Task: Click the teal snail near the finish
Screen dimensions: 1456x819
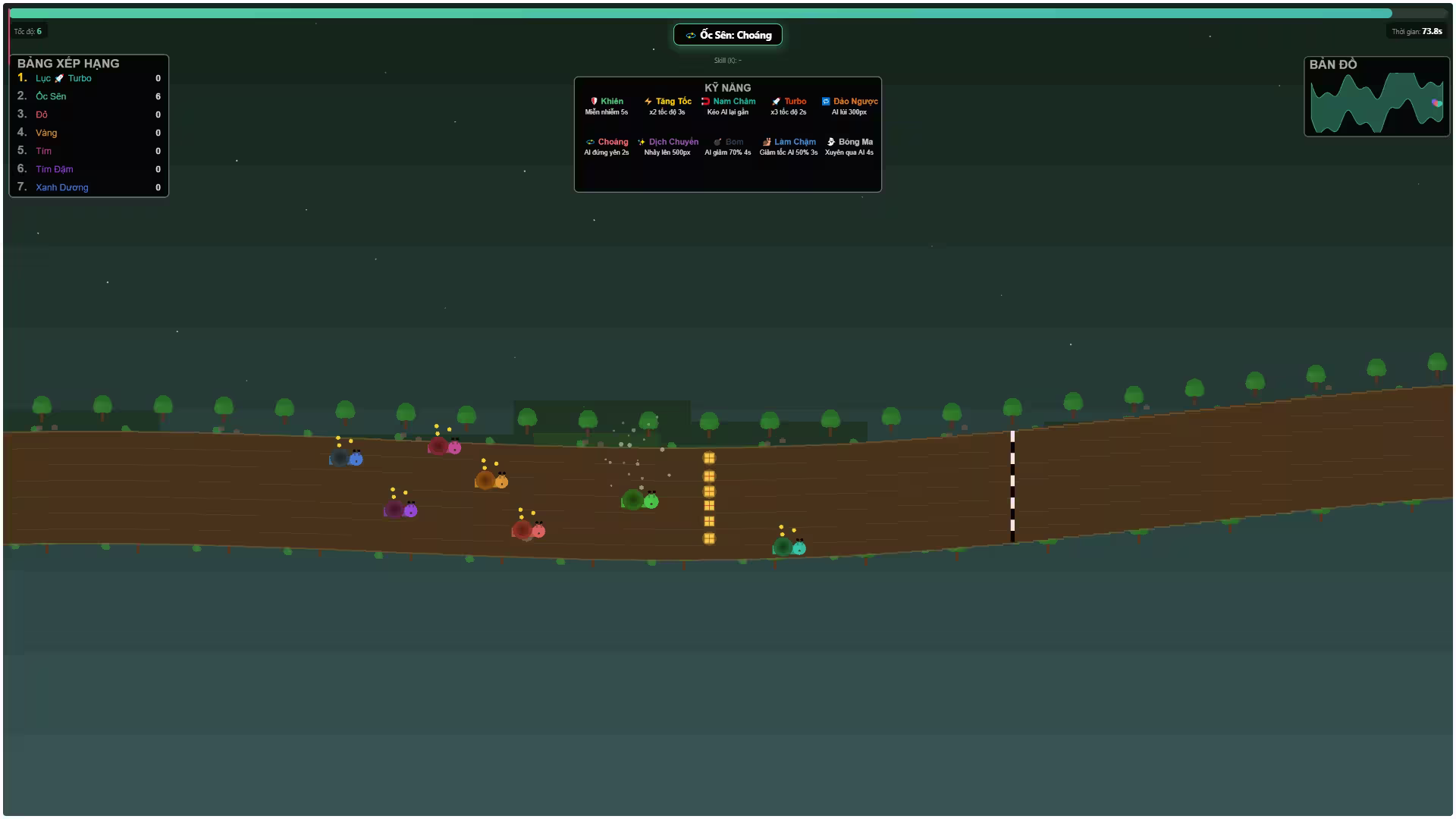Action: [x=789, y=546]
